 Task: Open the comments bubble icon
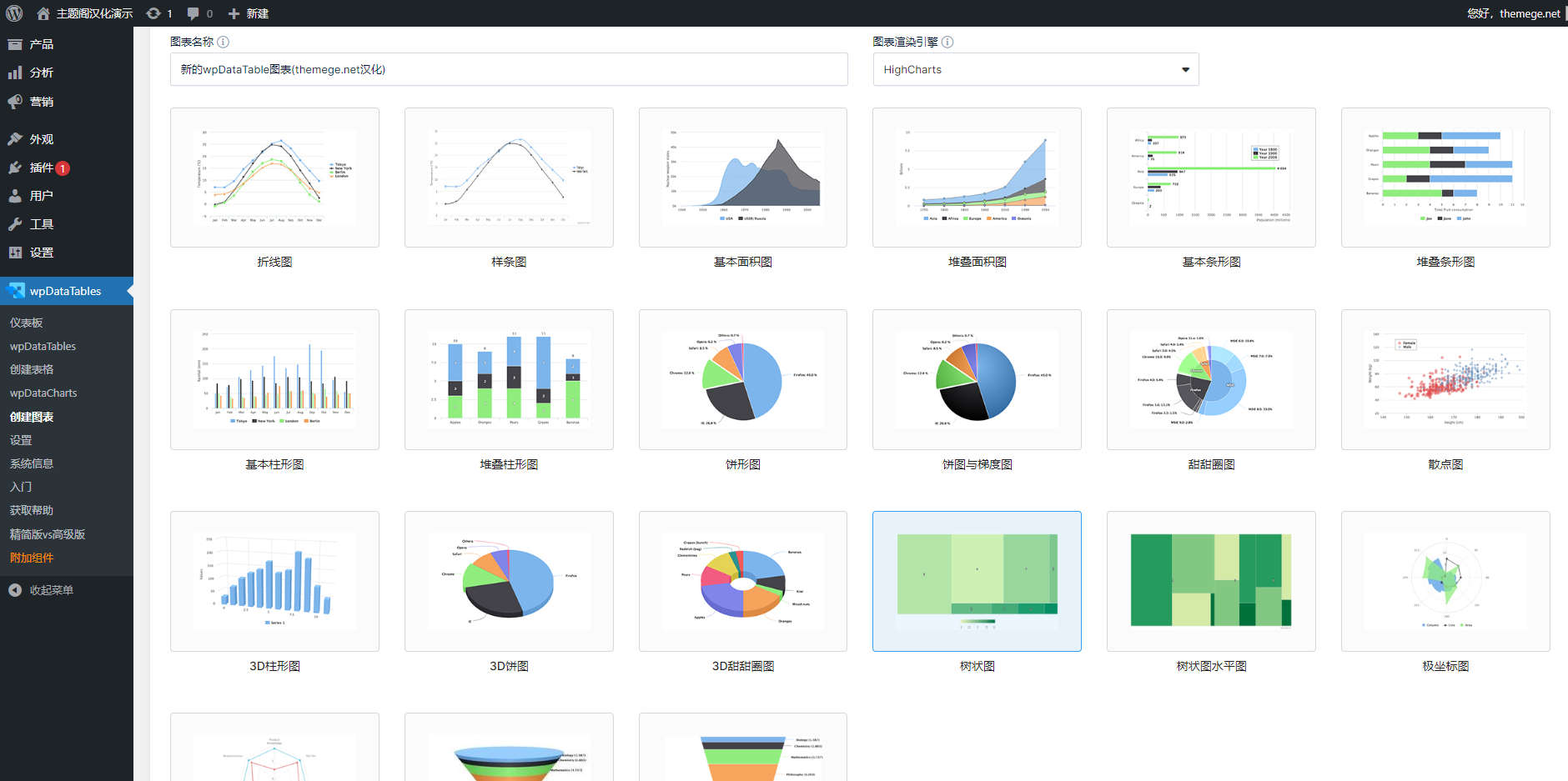pos(193,13)
